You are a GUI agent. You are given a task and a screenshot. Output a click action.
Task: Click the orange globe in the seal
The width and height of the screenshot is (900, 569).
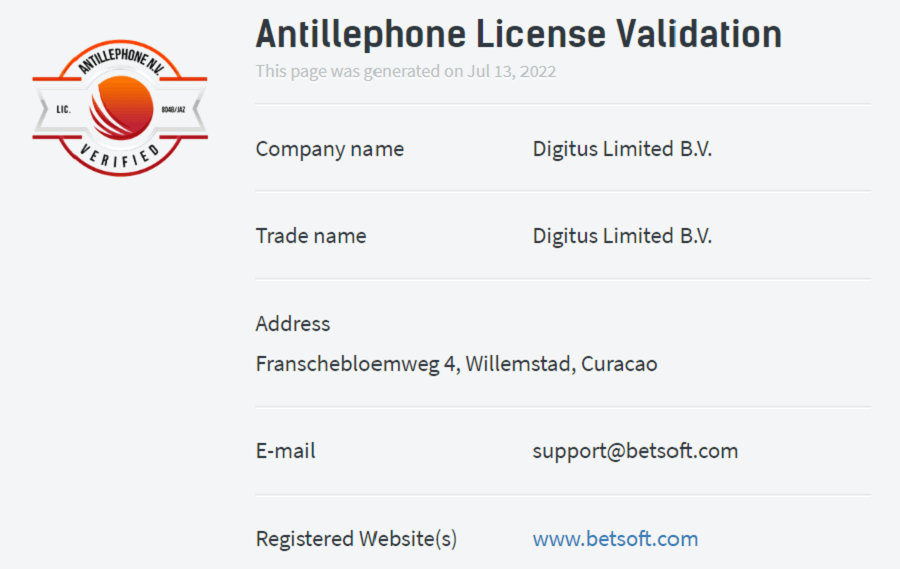pyautogui.click(x=121, y=108)
